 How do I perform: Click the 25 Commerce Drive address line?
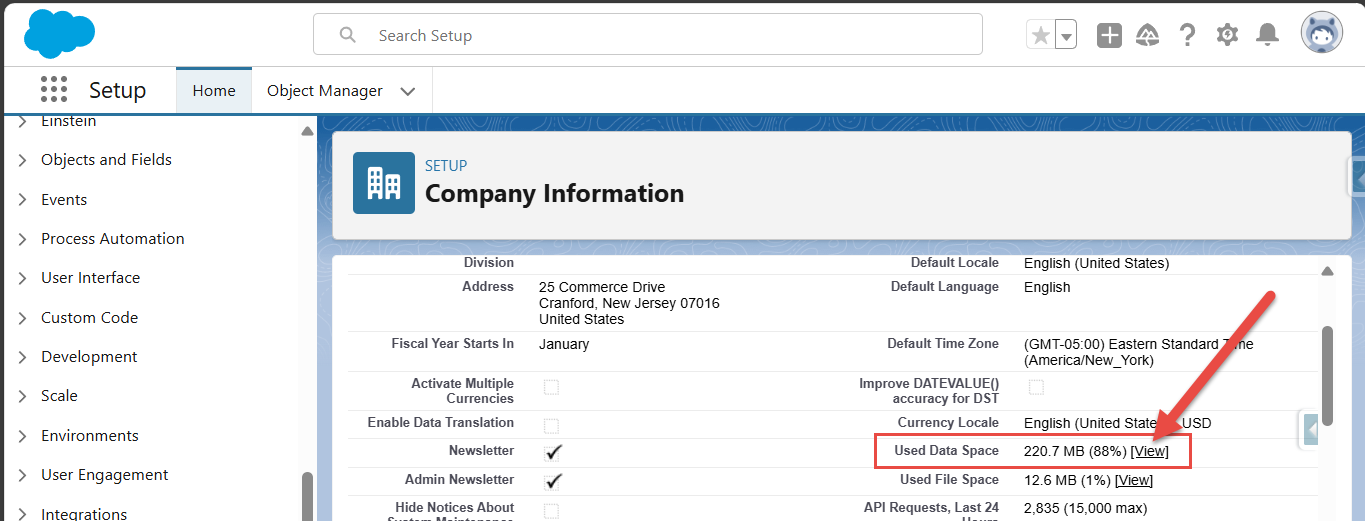coord(602,287)
